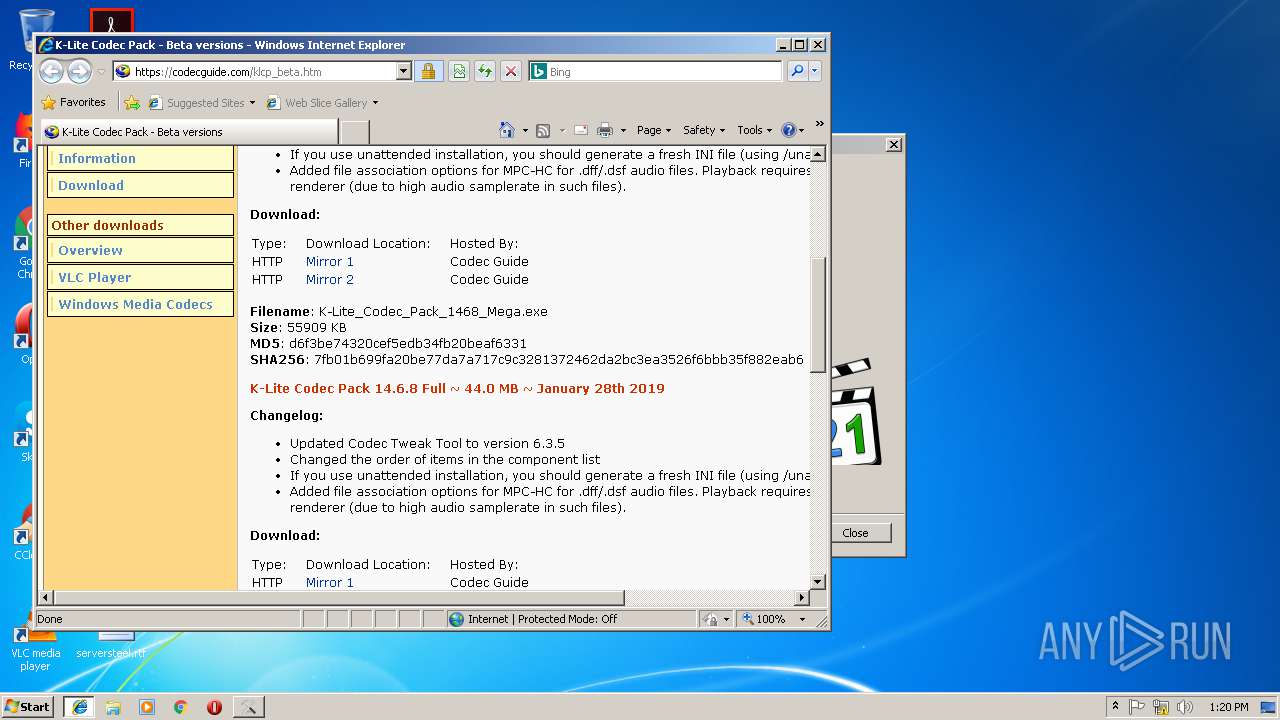1280x720 pixels.
Task: Open the Safety menu
Action: coord(704,130)
